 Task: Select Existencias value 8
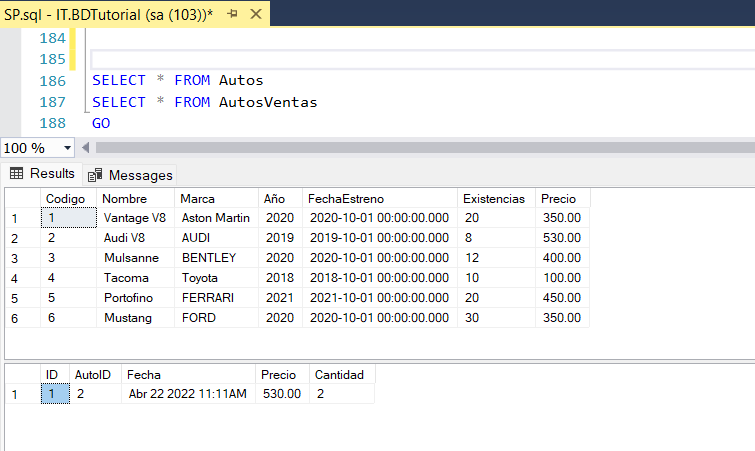(x=496, y=238)
